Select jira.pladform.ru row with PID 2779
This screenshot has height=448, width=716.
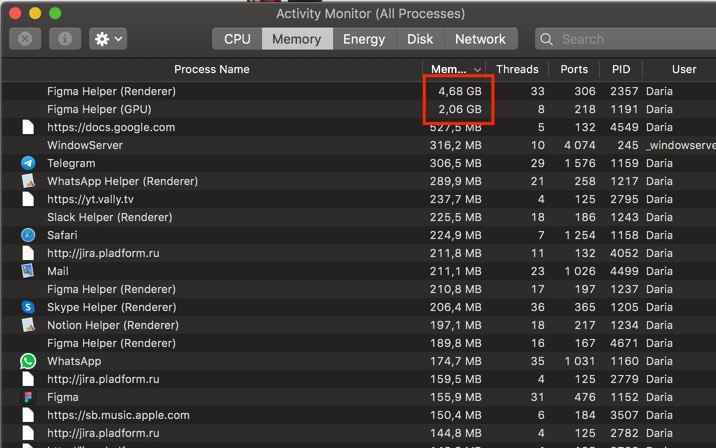point(358,379)
